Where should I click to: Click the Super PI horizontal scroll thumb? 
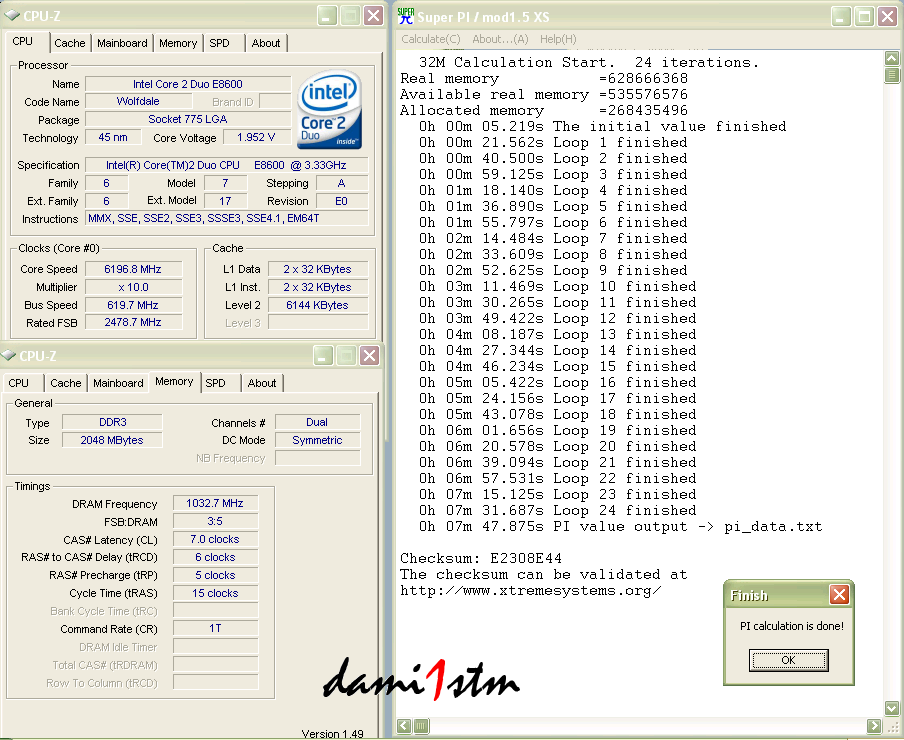pyautogui.click(x=421, y=726)
